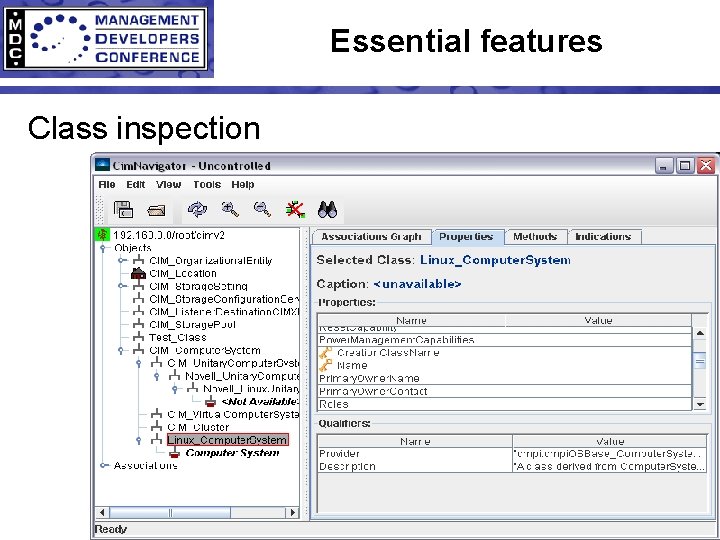Click the save-all disks toolbar icon
The image size is (720, 540).
pyautogui.click(x=123, y=209)
